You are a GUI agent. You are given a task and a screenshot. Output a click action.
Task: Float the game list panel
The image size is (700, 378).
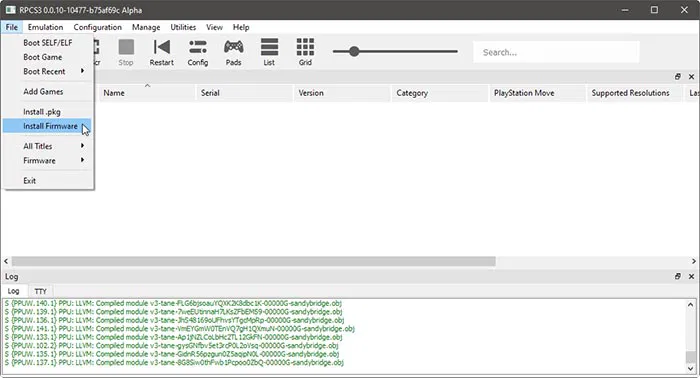[678, 77]
